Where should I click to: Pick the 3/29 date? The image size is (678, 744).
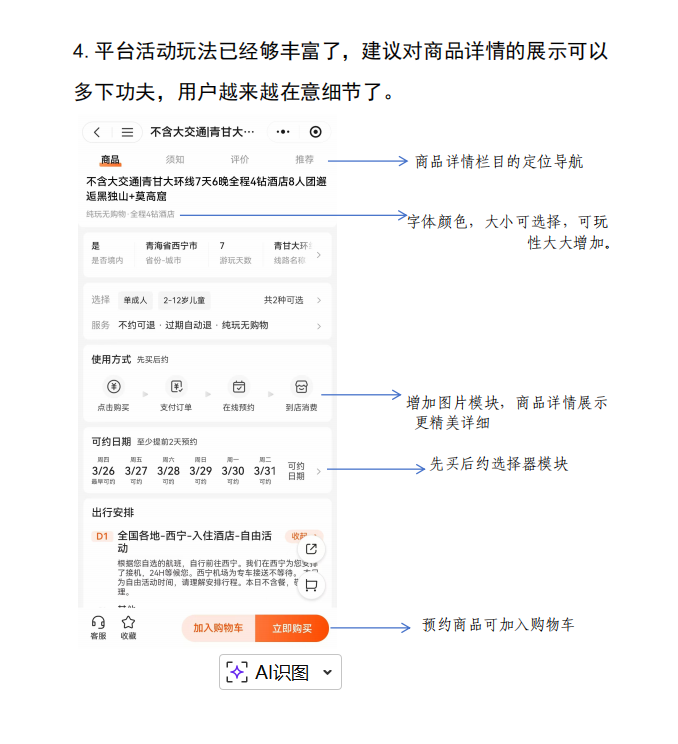(201, 471)
